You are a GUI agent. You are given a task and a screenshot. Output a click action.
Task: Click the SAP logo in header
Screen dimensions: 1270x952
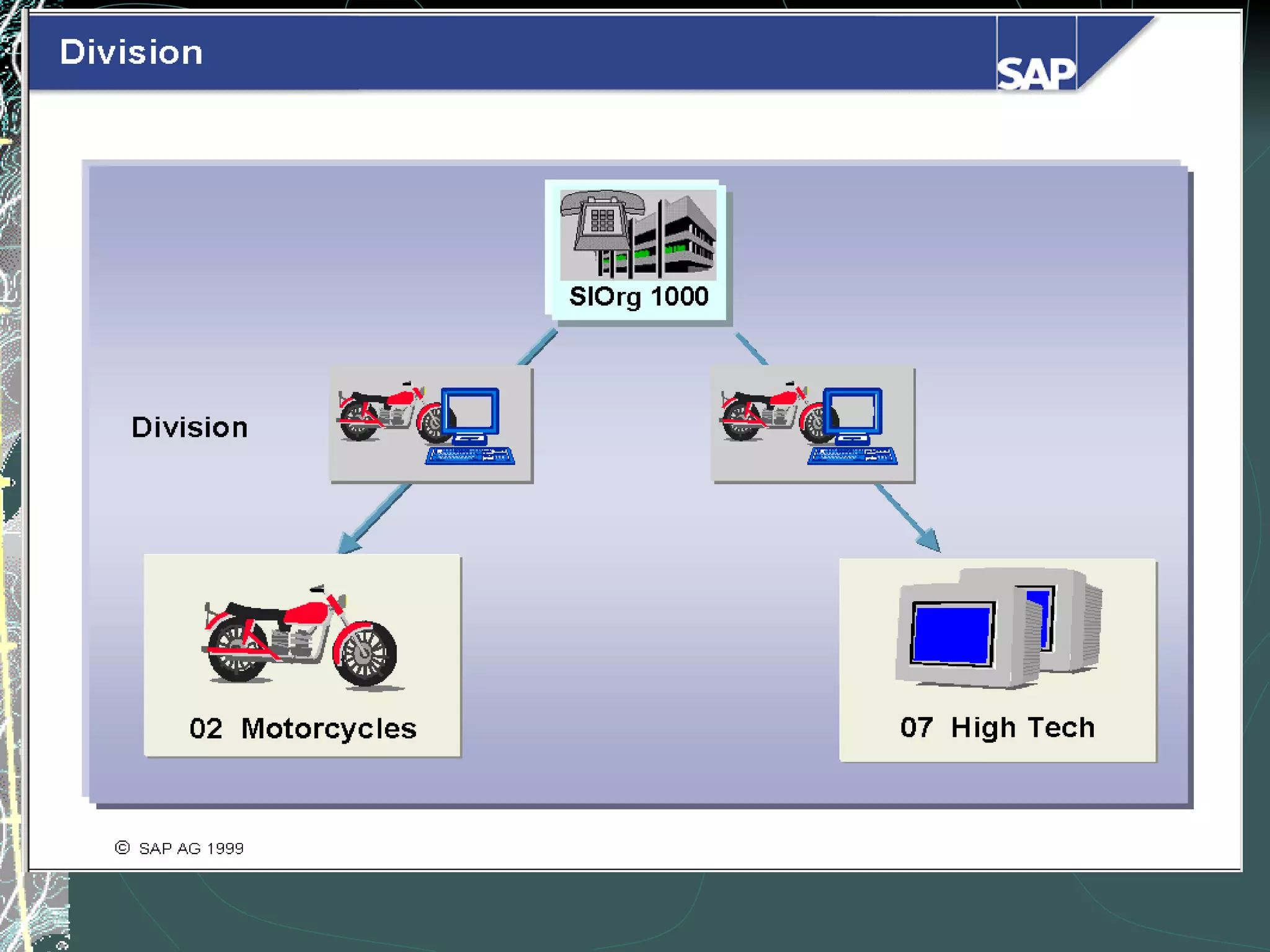click(1036, 73)
